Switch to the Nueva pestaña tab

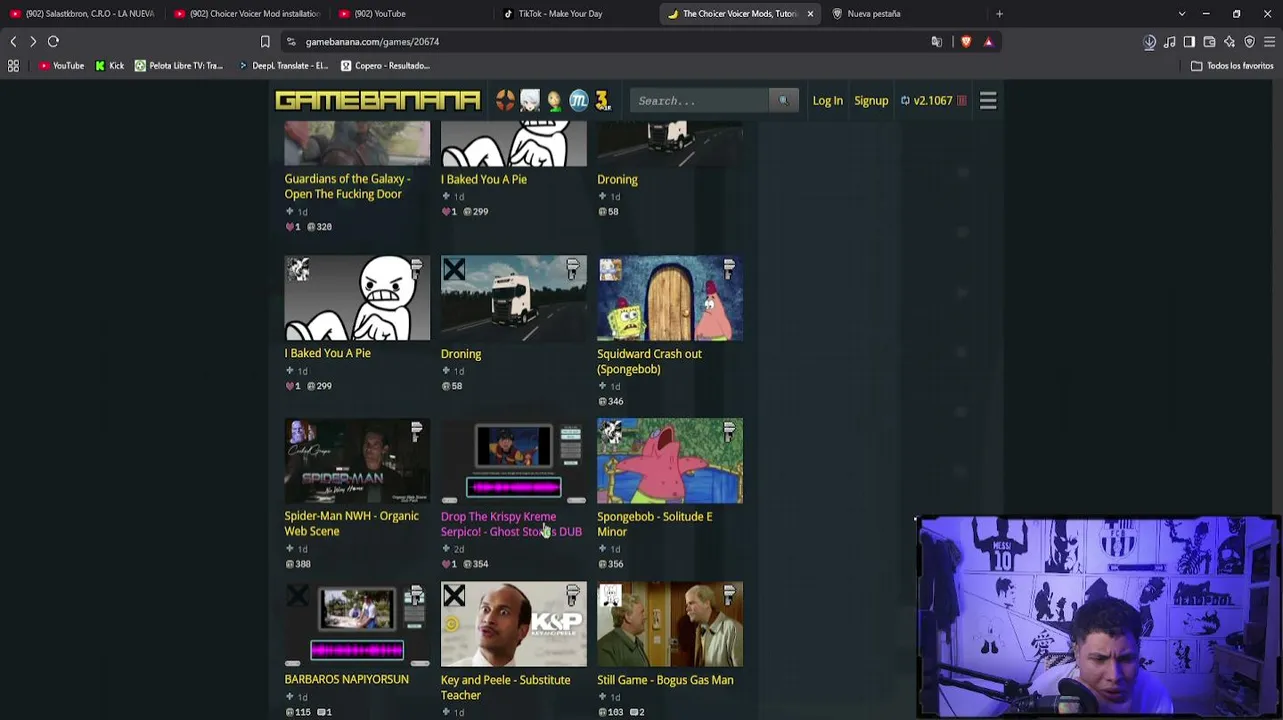(902, 14)
